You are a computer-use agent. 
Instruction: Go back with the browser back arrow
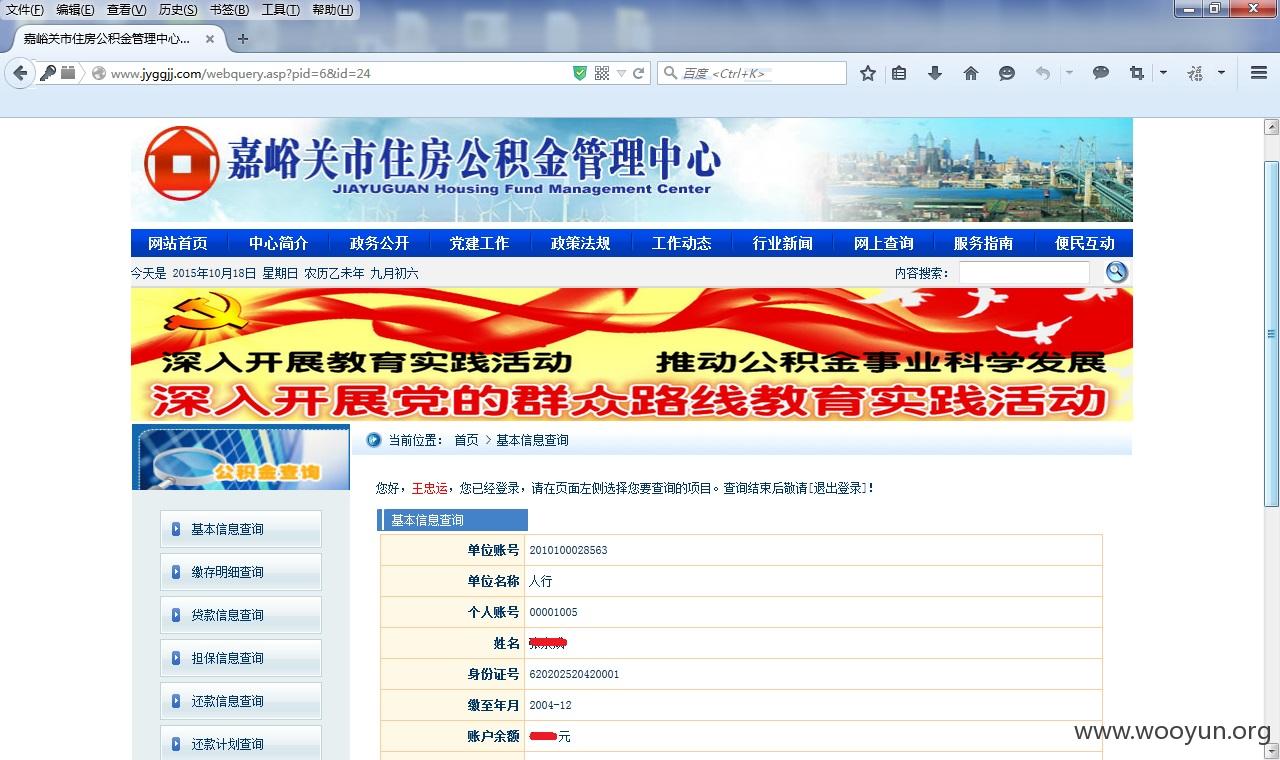pos(19,73)
